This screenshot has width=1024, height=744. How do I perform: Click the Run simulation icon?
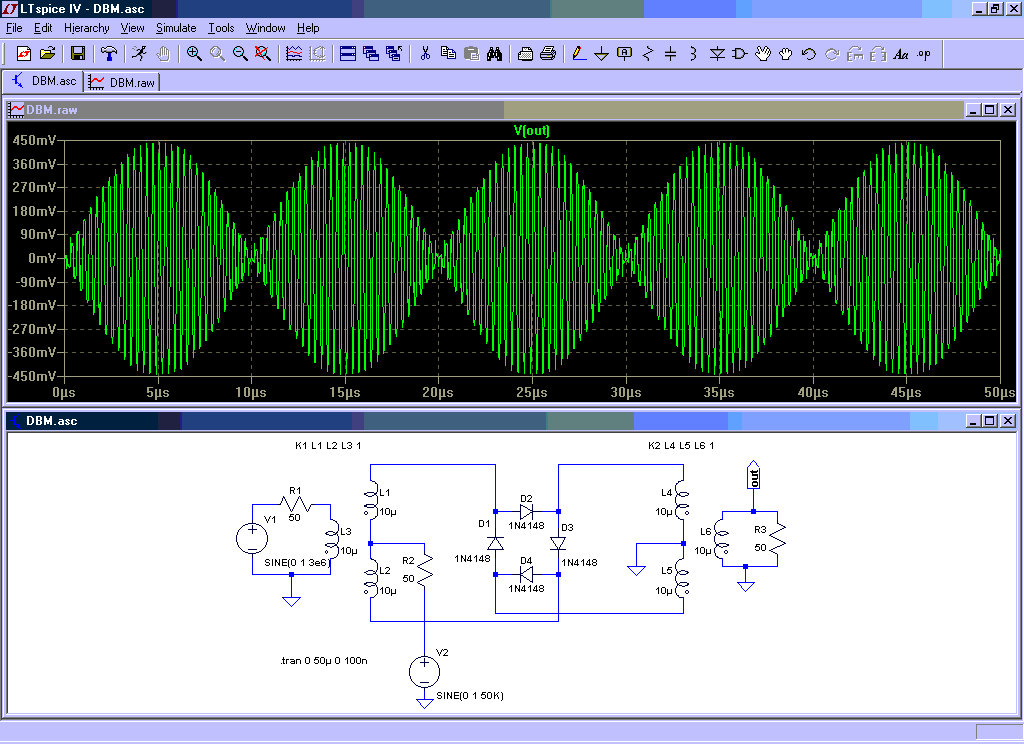(139, 54)
